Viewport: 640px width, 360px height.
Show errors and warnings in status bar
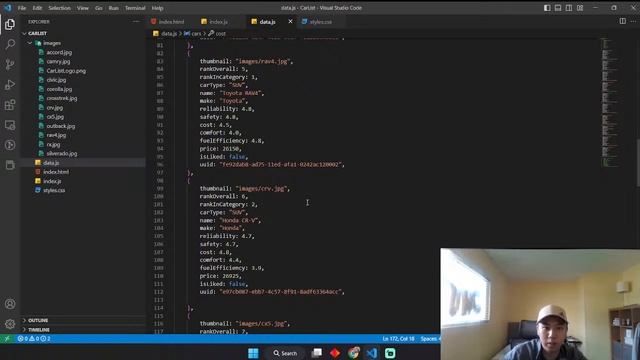pos(33,339)
